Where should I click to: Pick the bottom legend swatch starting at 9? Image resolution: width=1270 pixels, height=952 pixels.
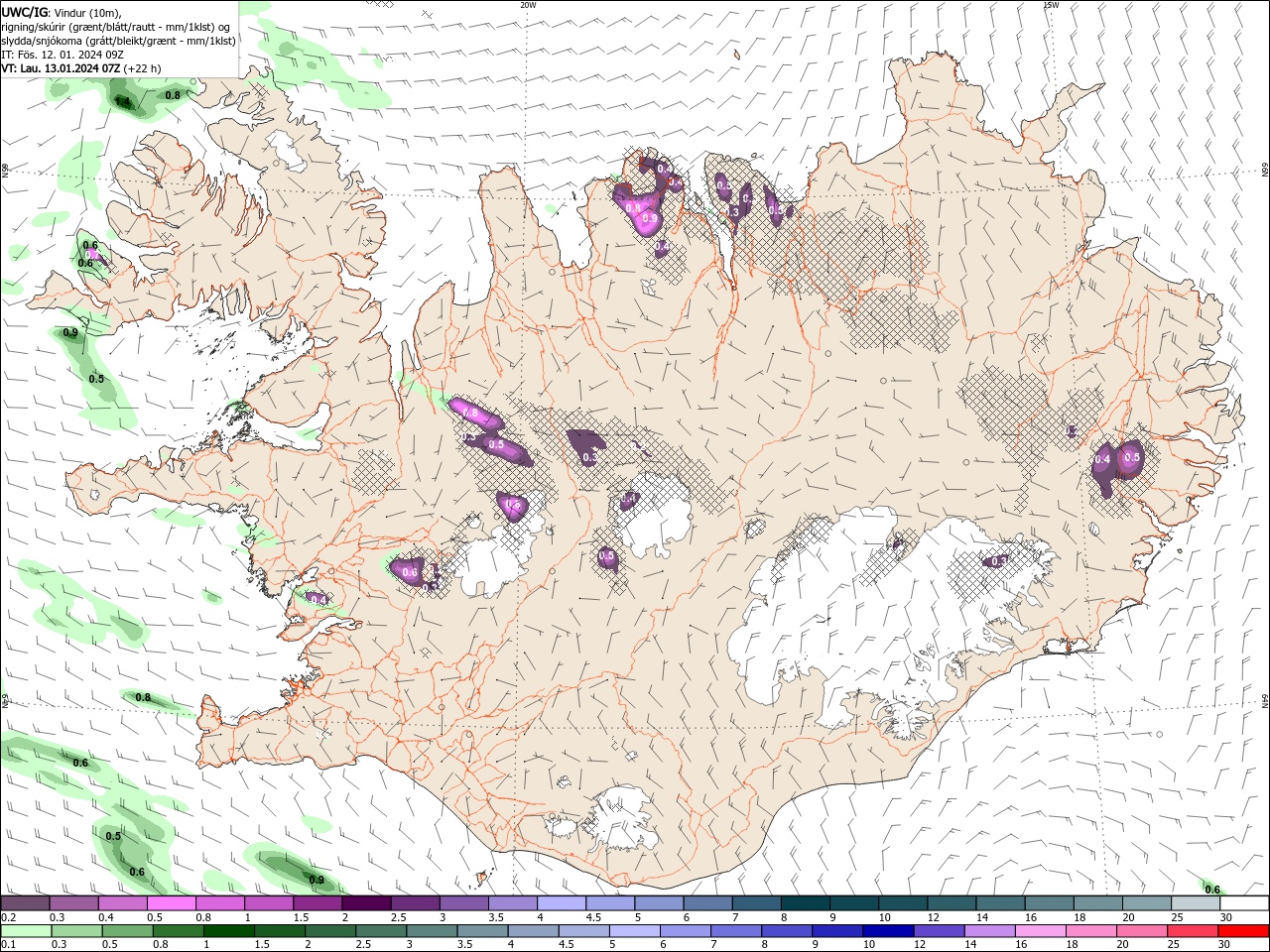[836, 931]
